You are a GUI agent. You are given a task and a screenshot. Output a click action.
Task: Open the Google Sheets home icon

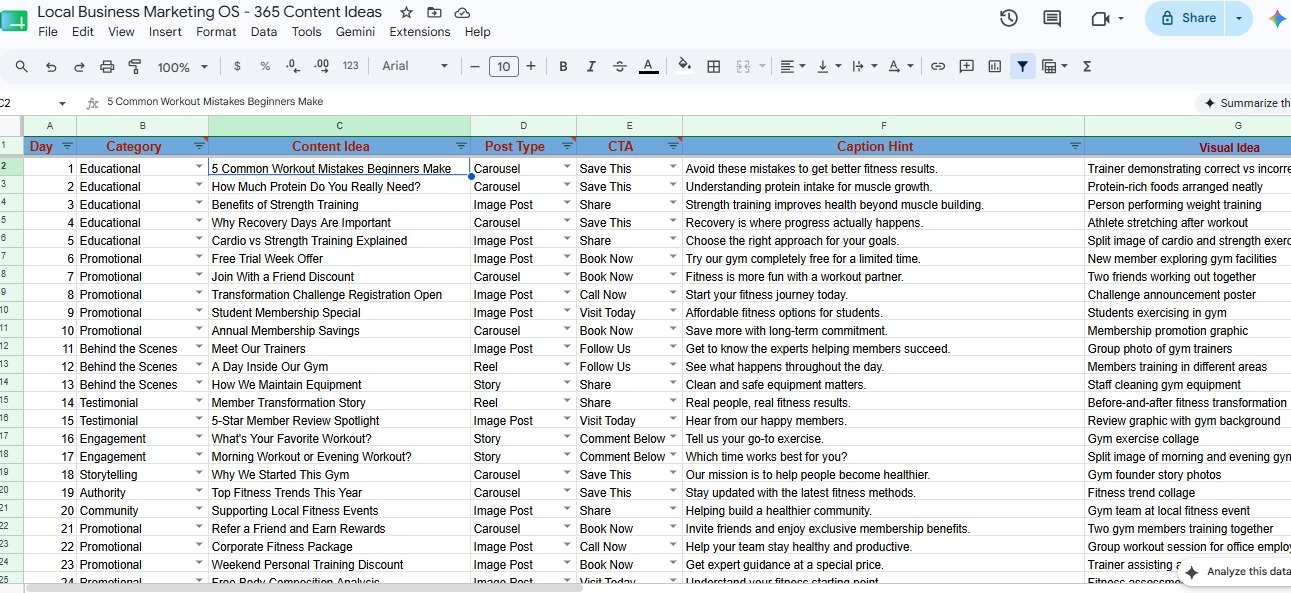tap(14, 21)
